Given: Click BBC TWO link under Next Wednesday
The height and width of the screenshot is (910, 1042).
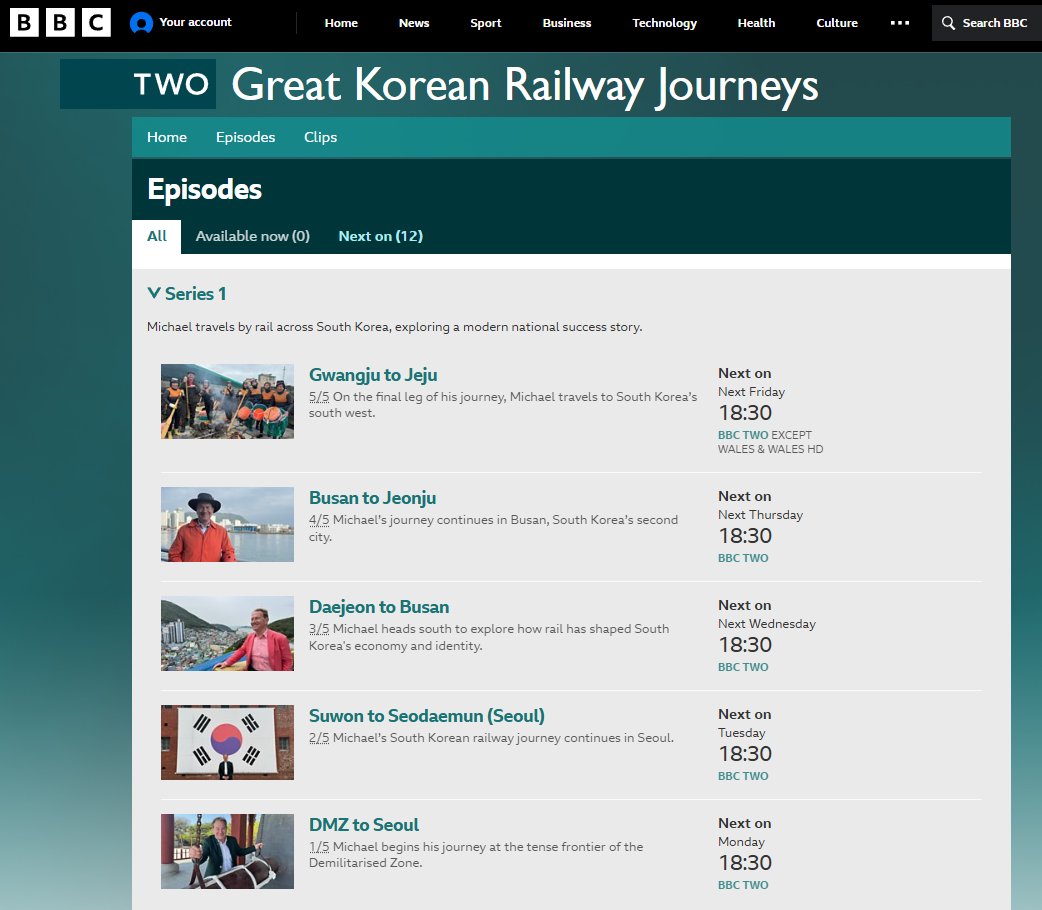Looking at the screenshot, I should [x=743, y=667].
